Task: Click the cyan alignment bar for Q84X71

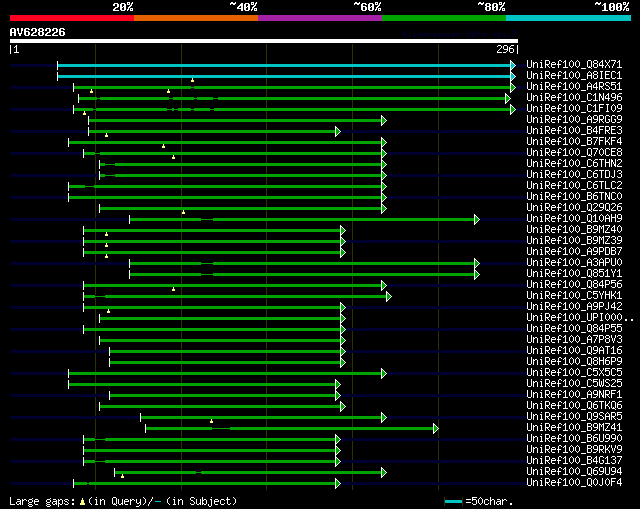Action: coord(286,65)
